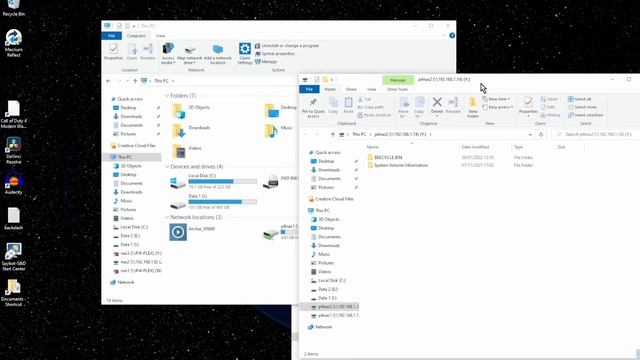Open File tab in front window
Image resolution: width=640 pixels, height=360 pixels.
click(x=309, y=89)
